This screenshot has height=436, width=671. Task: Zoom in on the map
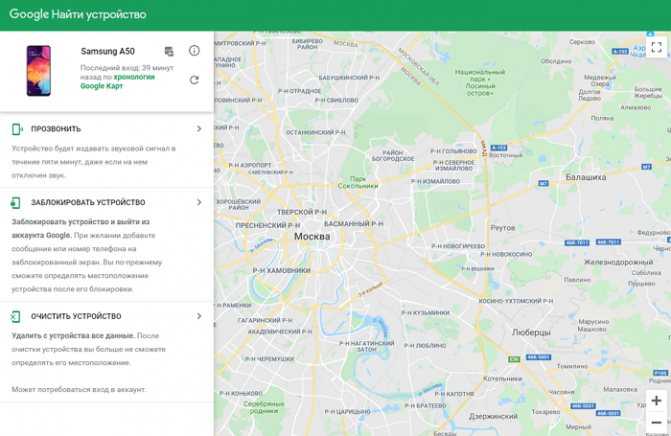(656, 401)
